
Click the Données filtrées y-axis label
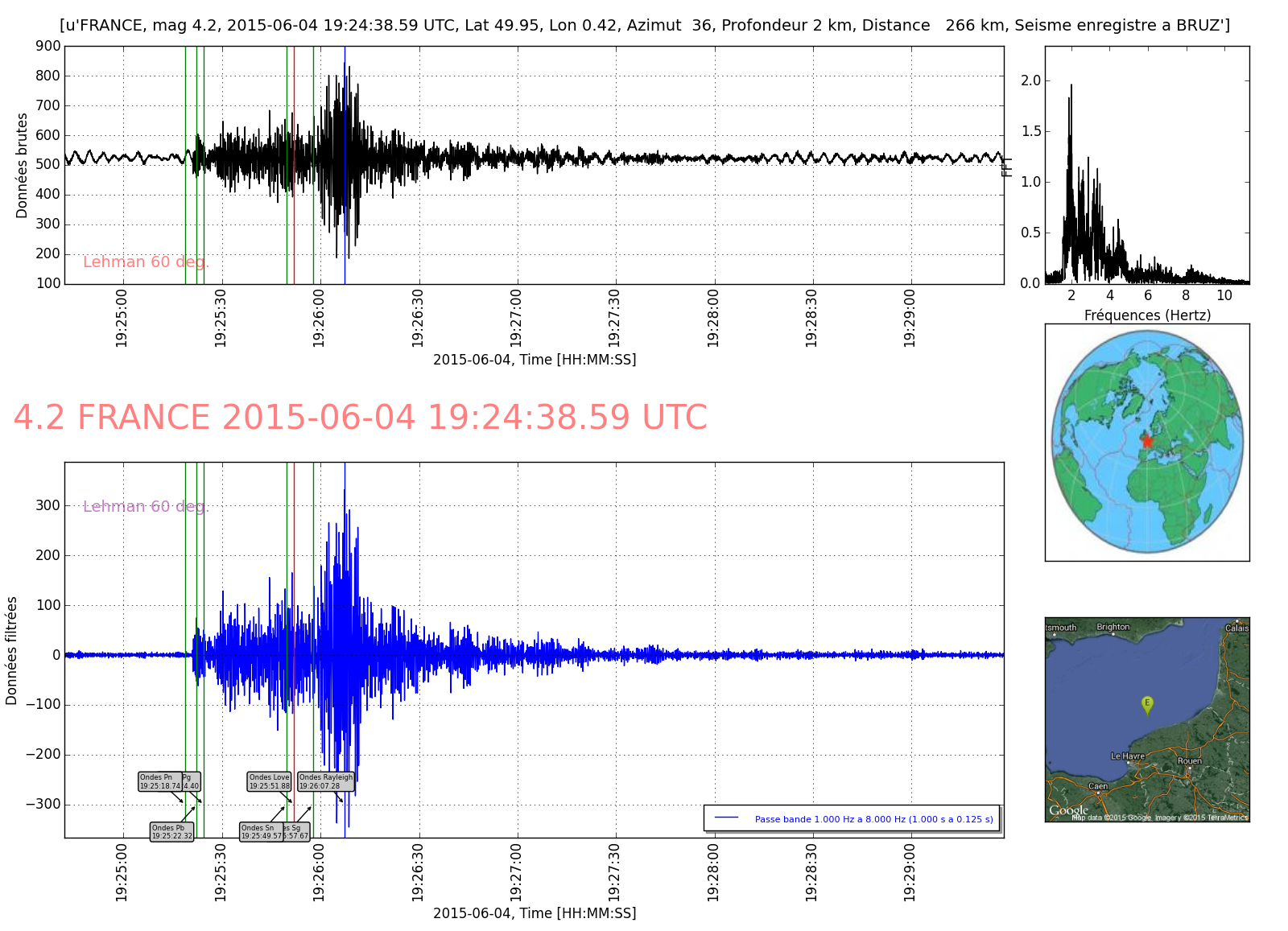[x=11, y=650]
